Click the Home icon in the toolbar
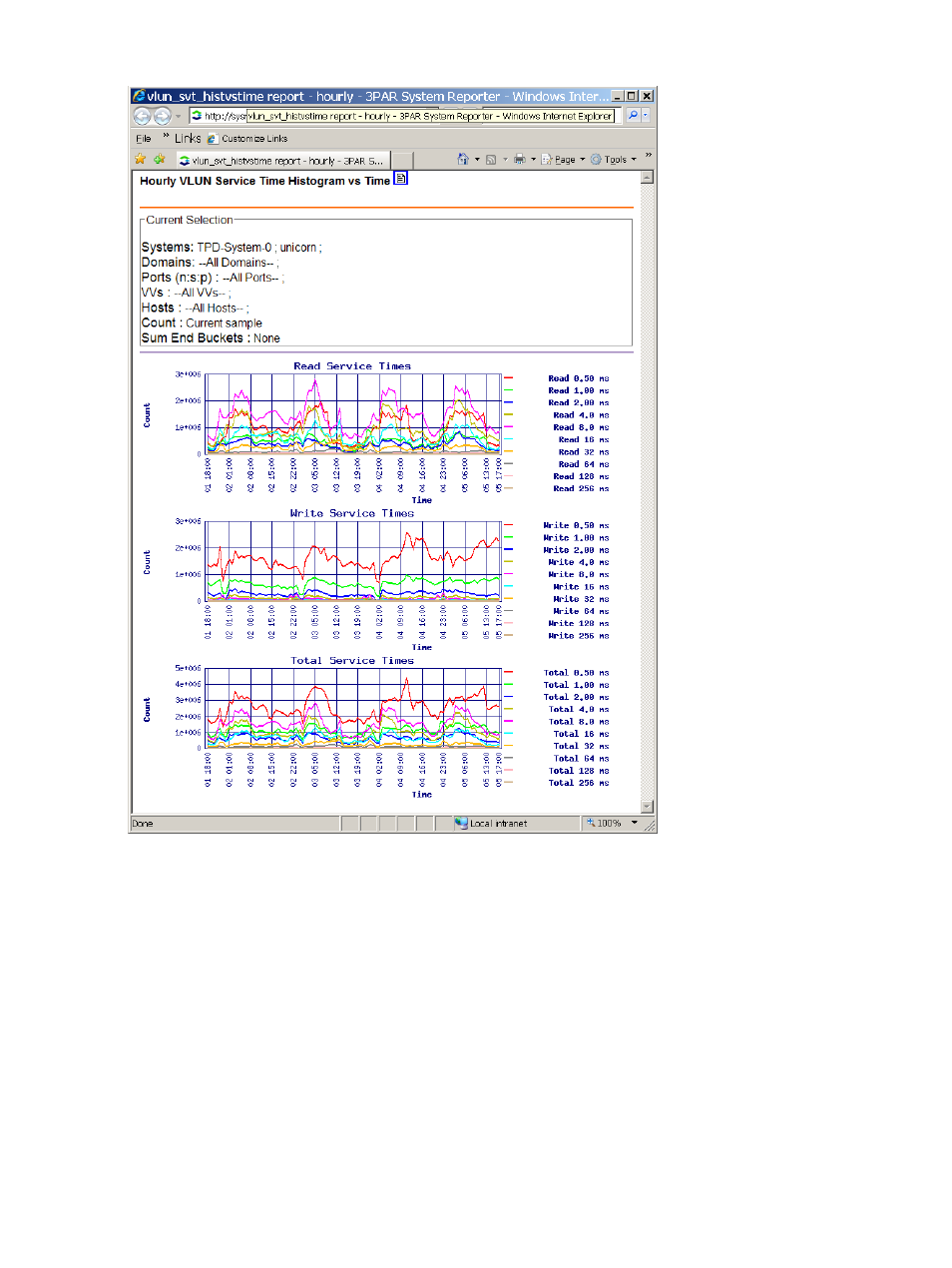952x1268 pixels. click(463, 160)
